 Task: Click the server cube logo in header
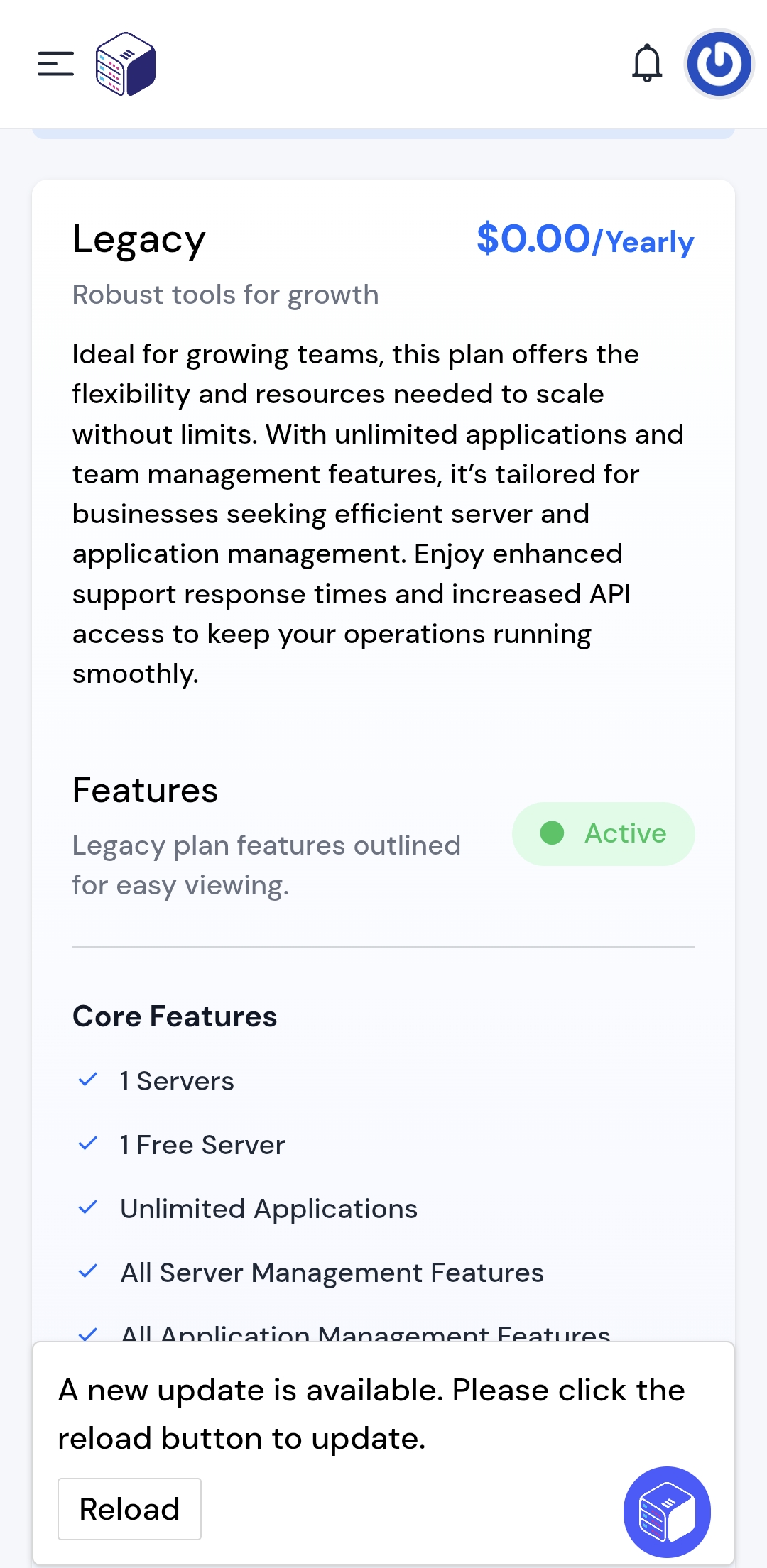click(126, 64)
